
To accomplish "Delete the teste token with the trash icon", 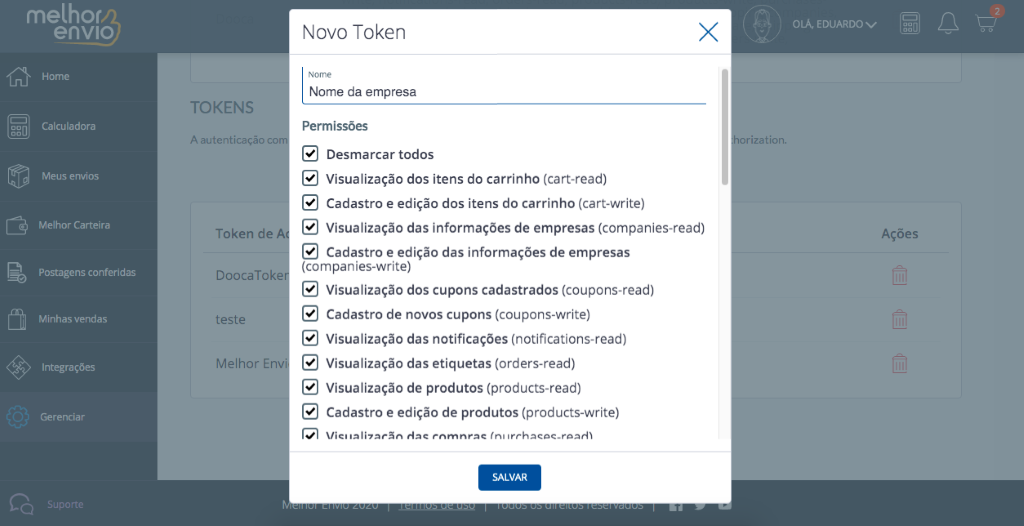I will 899,320.
